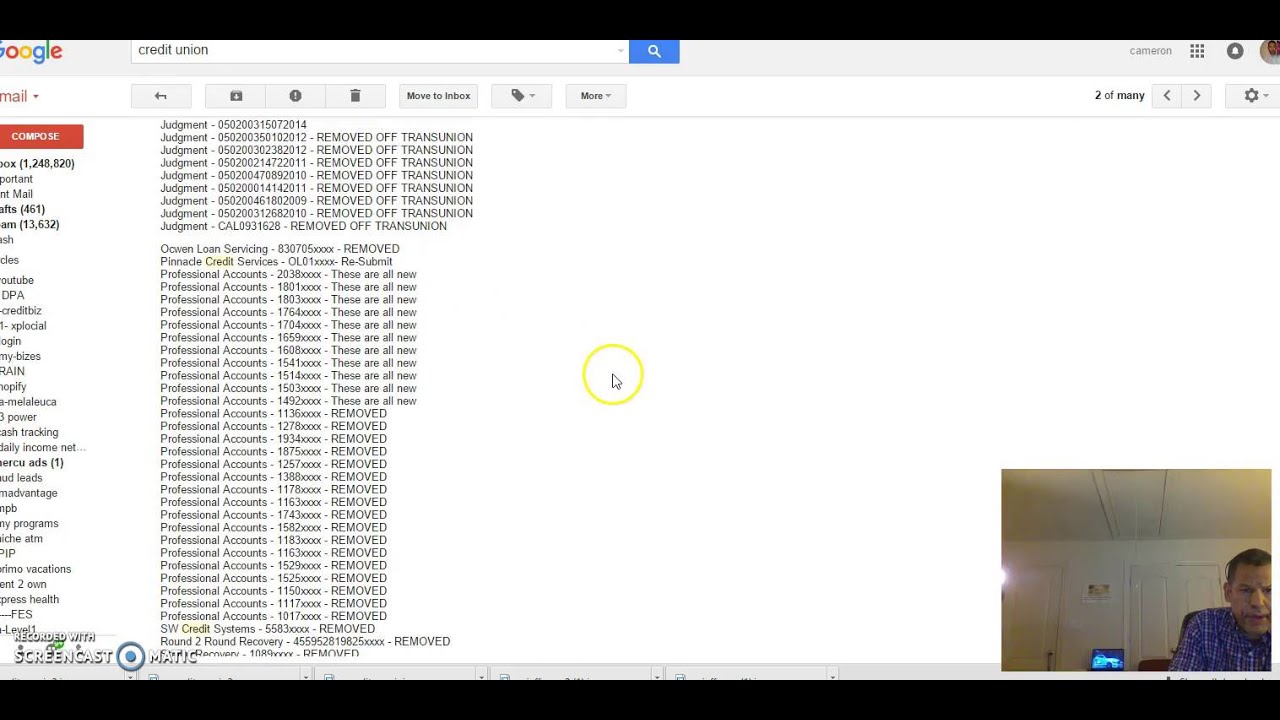Screen dimensions: 1280x720
Task: Click the account profile picture
Action: tap(1270, 51)
